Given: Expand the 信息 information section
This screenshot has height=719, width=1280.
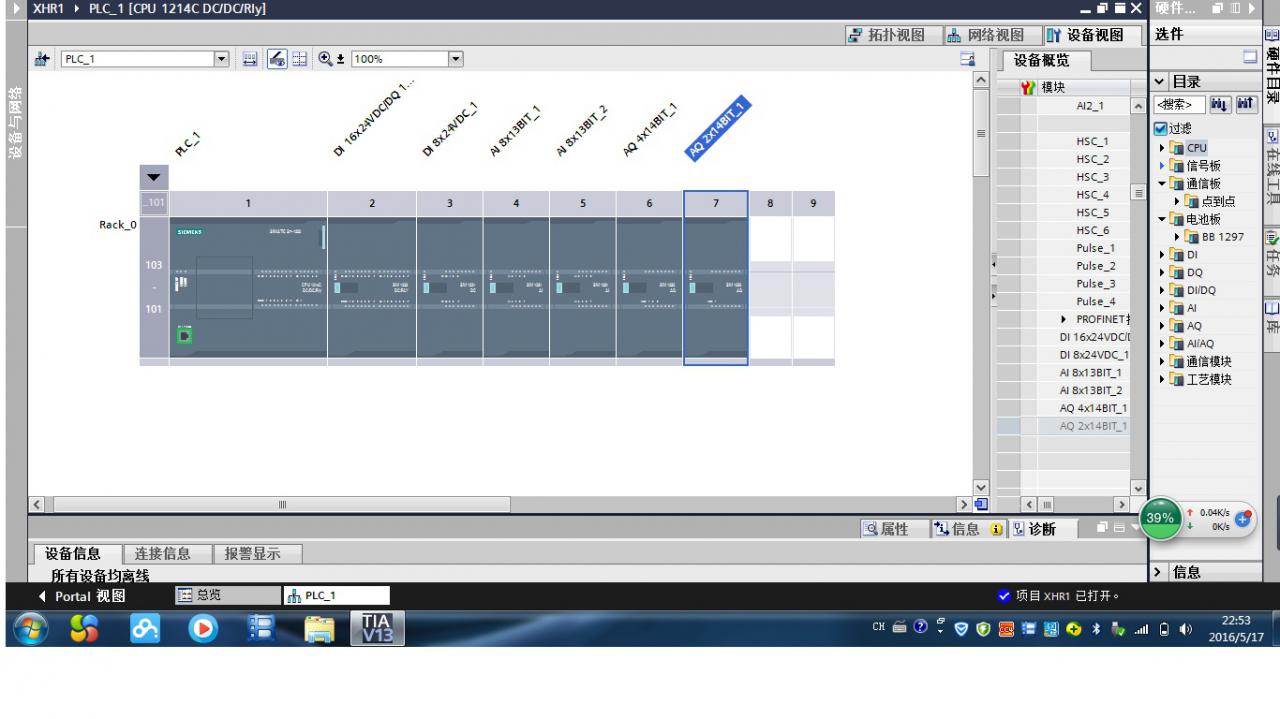Looking at the screenshot, I should tap(1160, 573).
